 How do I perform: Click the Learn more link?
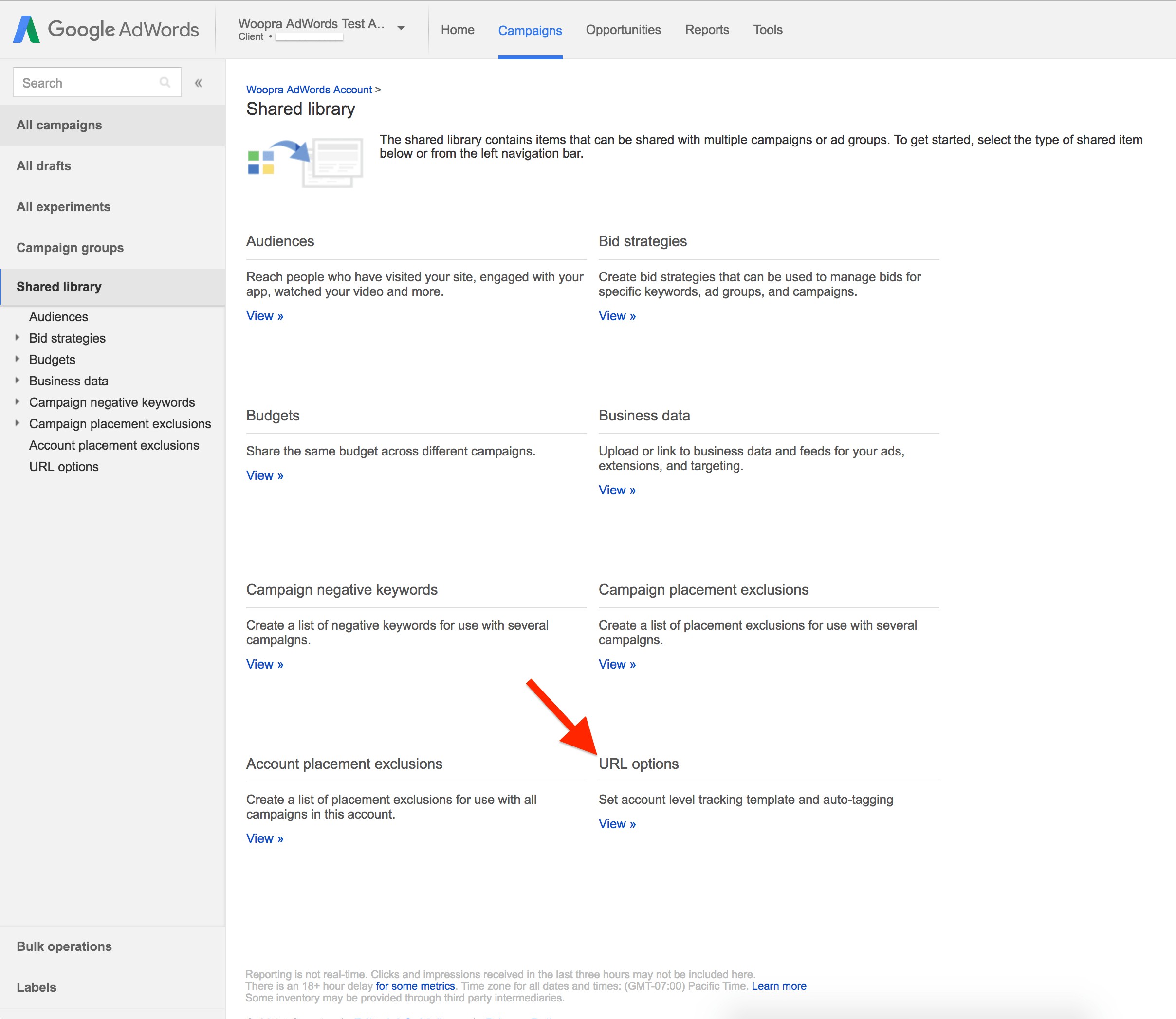pyautogui.click(x=778, y=985)
